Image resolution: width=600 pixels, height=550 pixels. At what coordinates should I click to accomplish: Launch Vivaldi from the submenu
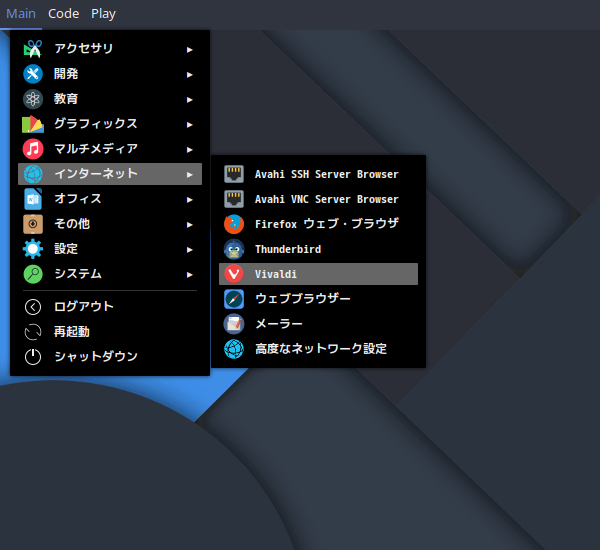[318, 274]
